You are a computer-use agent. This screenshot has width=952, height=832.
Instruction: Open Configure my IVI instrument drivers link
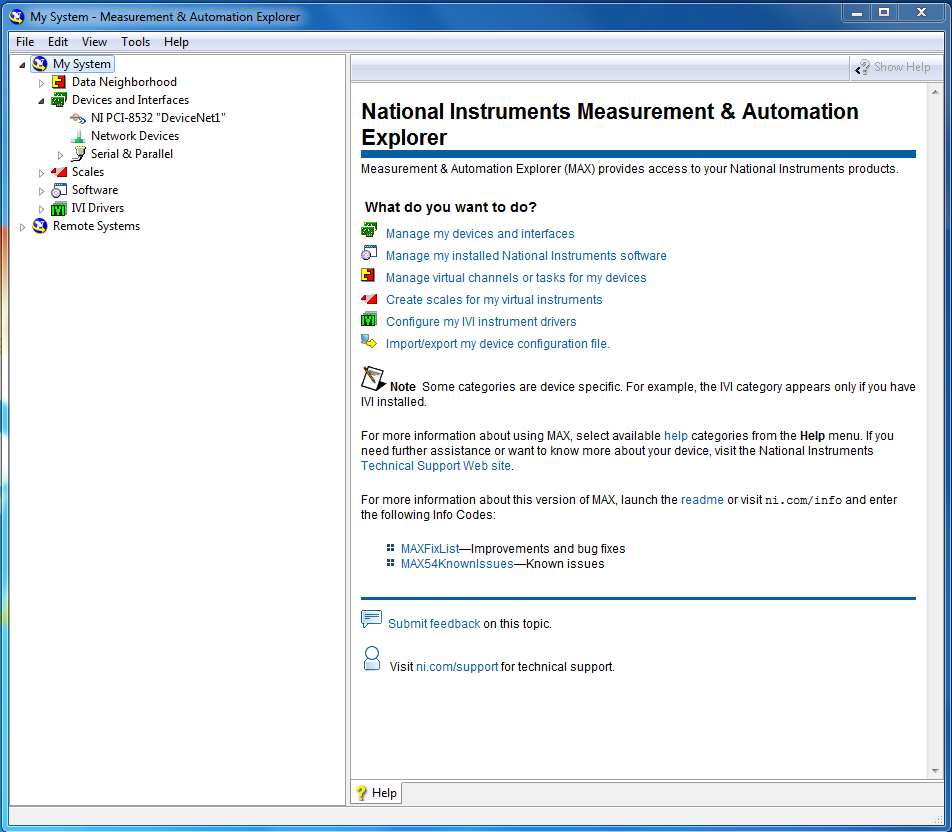click(x=481, y=321)
